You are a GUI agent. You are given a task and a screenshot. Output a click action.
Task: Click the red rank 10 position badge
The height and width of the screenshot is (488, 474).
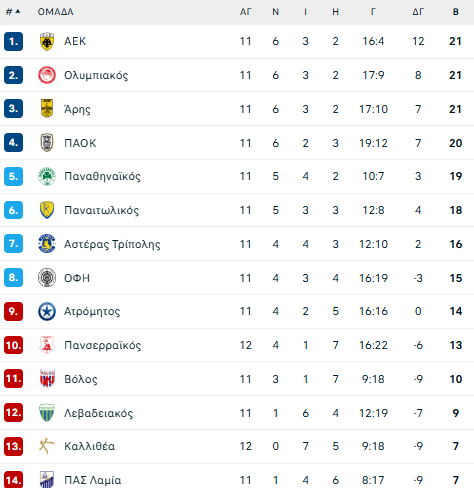13,345
